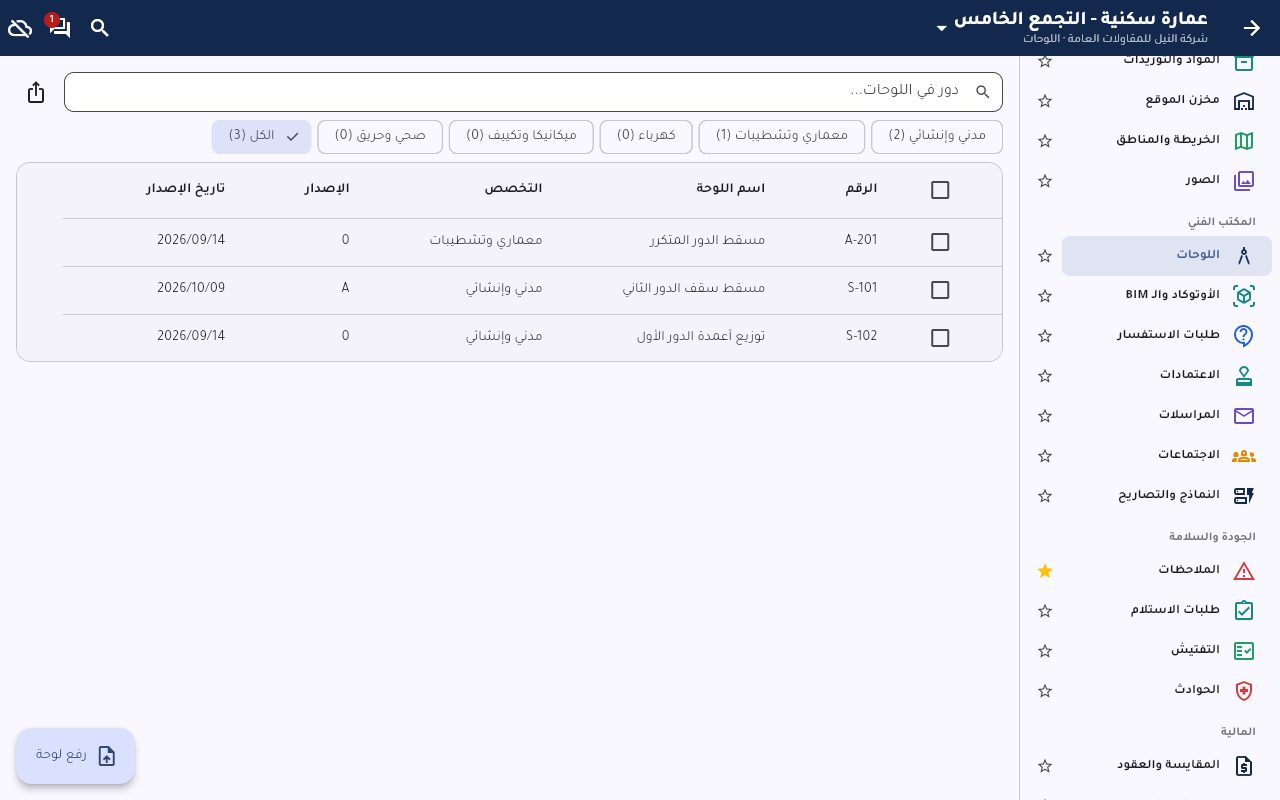
Task: Favorite الحوادث using its star
Action: click(x=1045, y=691)
